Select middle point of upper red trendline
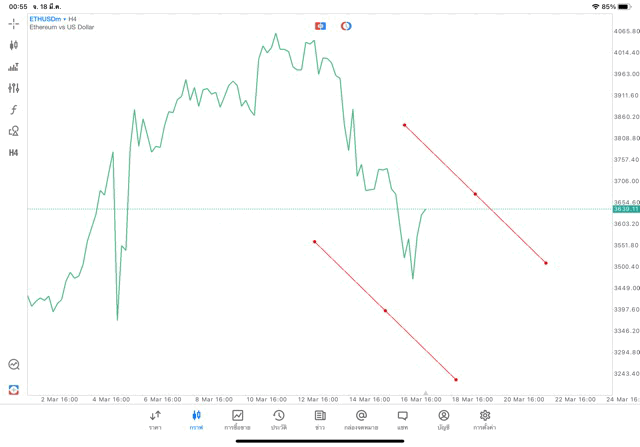 click(475, 194)
